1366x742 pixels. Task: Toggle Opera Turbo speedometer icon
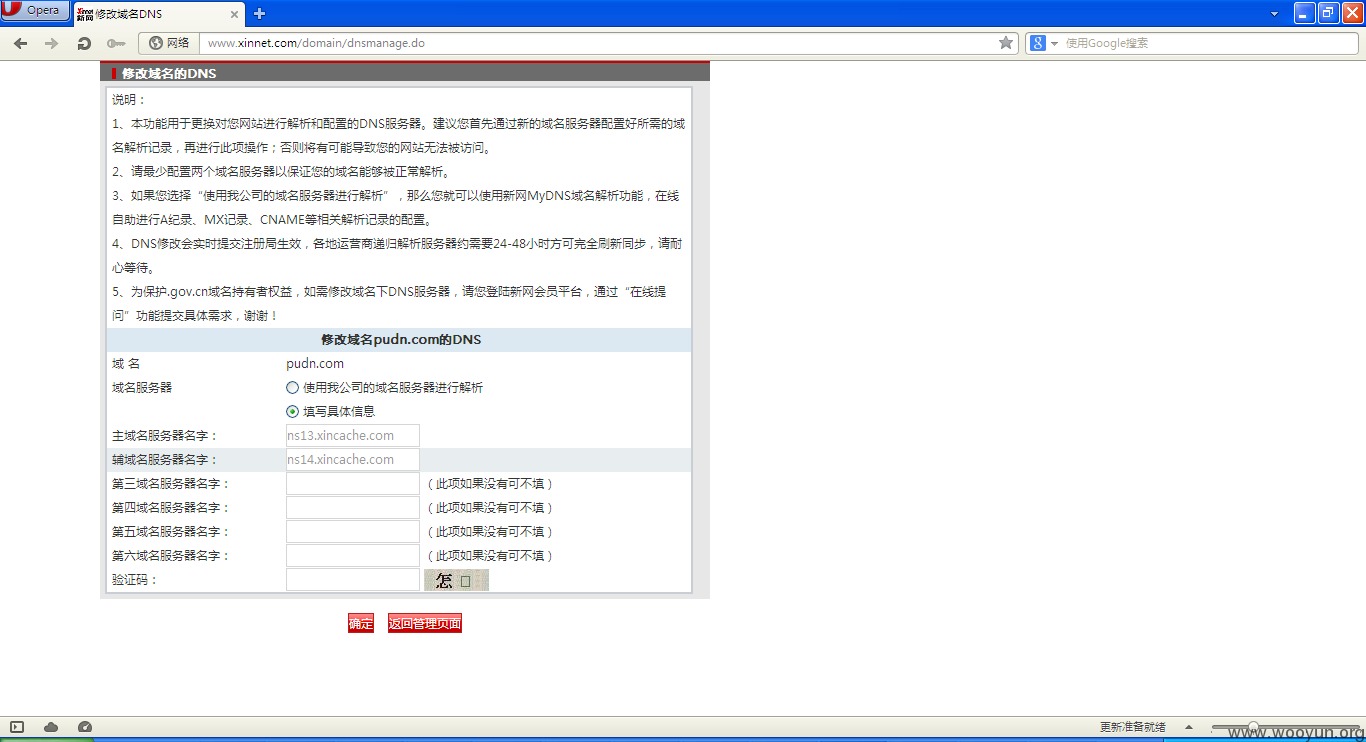(85, 727)
